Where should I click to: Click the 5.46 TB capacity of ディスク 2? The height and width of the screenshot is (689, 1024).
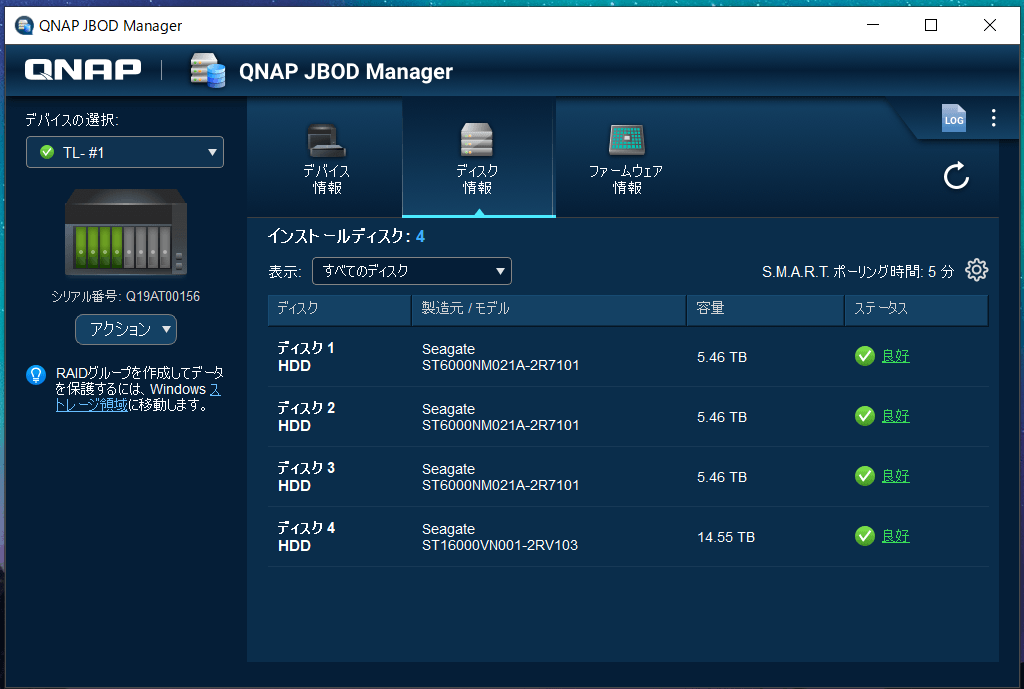722,417
